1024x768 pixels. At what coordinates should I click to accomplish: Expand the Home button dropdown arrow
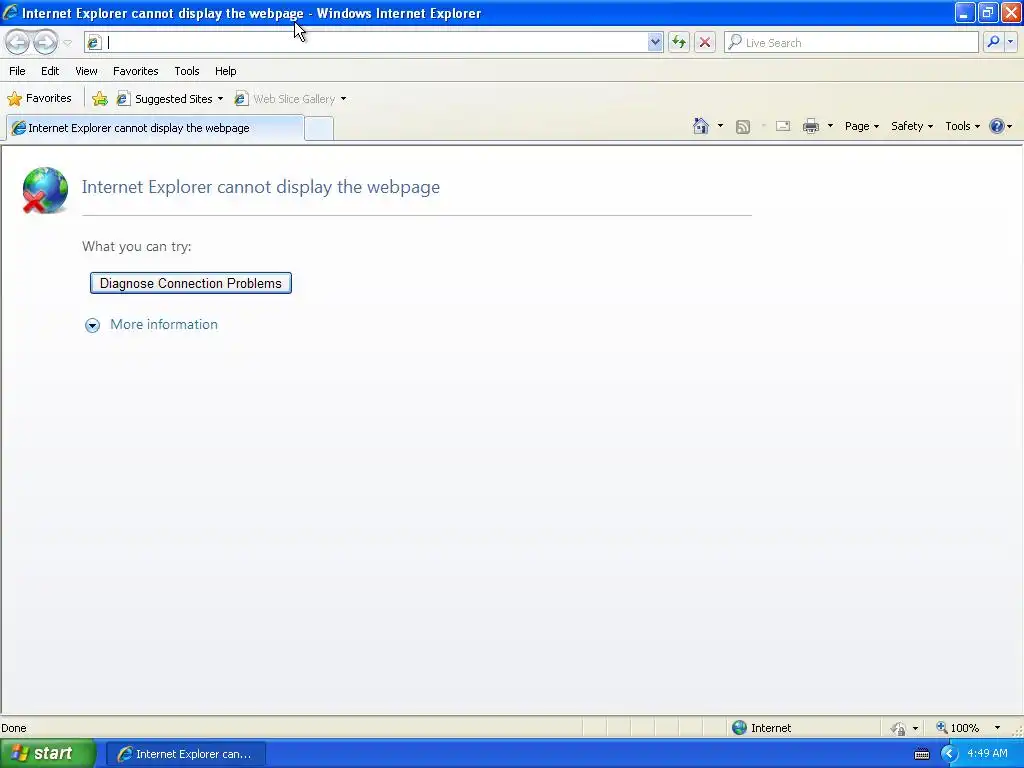click(720, 126)
